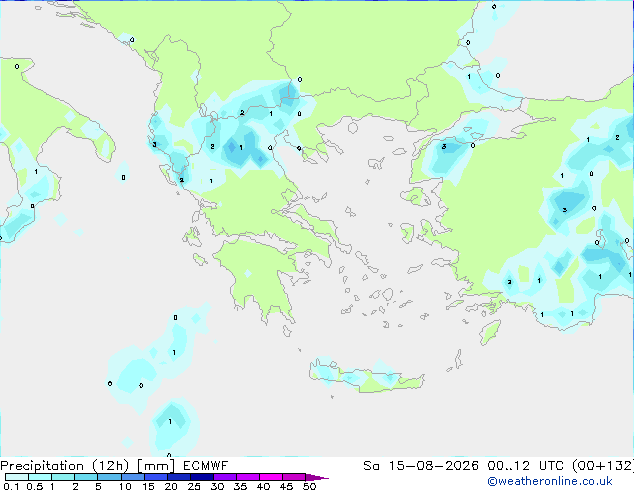The height and width of the screenshot is (490, 634).
Task: Click the legend label "45"
Action: 286,486
